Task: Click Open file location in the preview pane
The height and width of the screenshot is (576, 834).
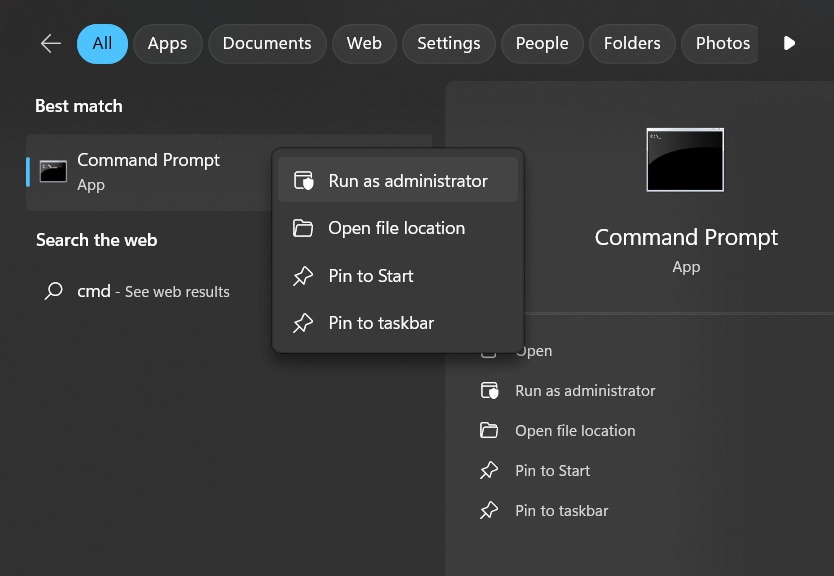Action: [575, 431]
